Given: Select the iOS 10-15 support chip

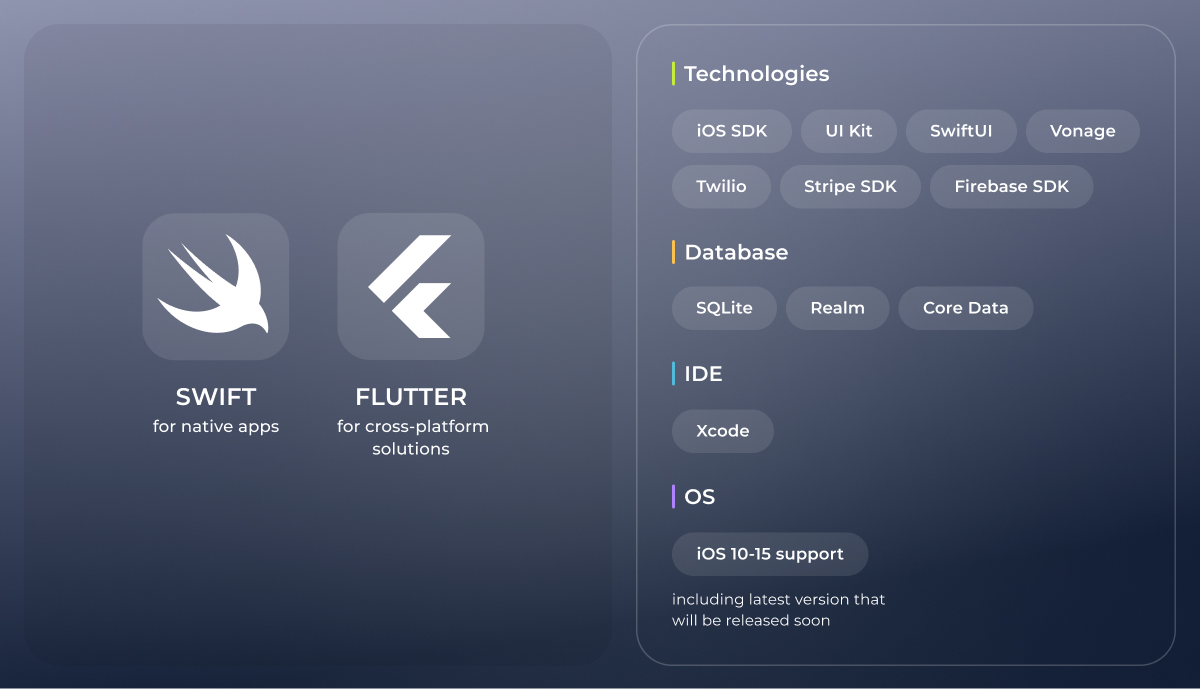Looking at the screenshot, I should pos(770,554).
